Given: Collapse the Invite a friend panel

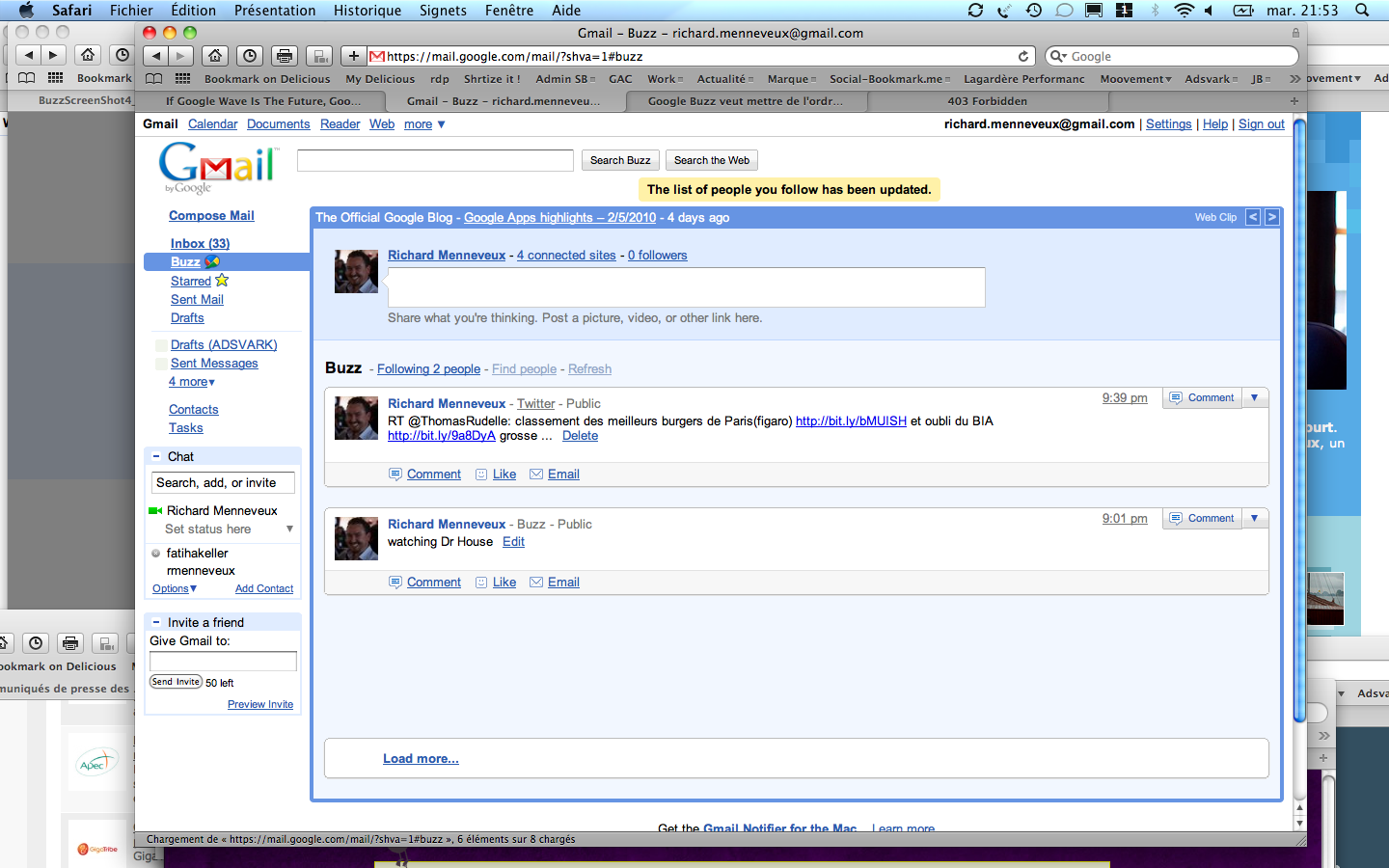Looking at the screenshot, I should coord(156,622).
